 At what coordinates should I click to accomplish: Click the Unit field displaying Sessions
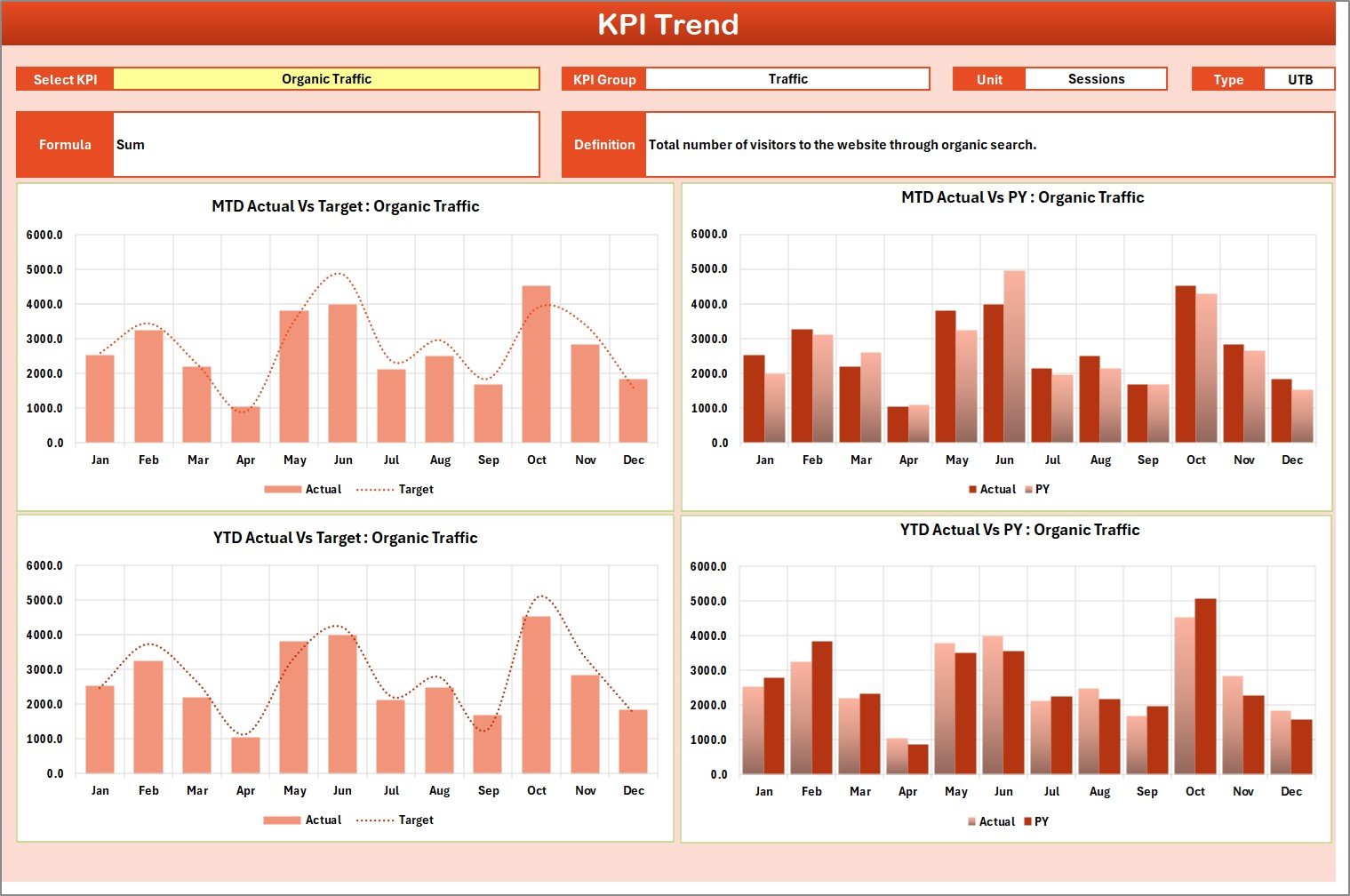tap(1096, 78)
